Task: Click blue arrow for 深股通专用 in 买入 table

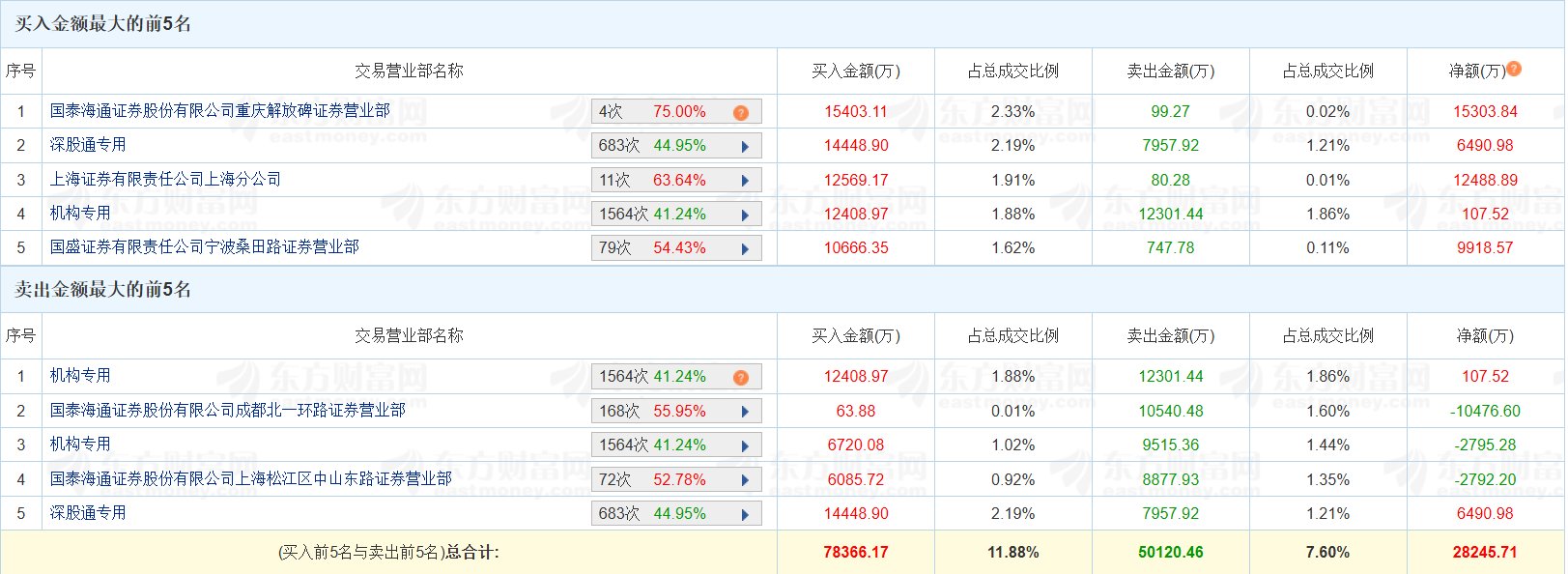Action: coord(745,147)
